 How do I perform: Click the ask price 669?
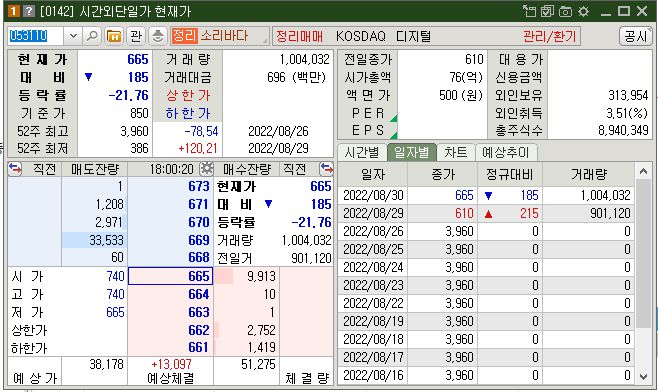pos(199,240)
